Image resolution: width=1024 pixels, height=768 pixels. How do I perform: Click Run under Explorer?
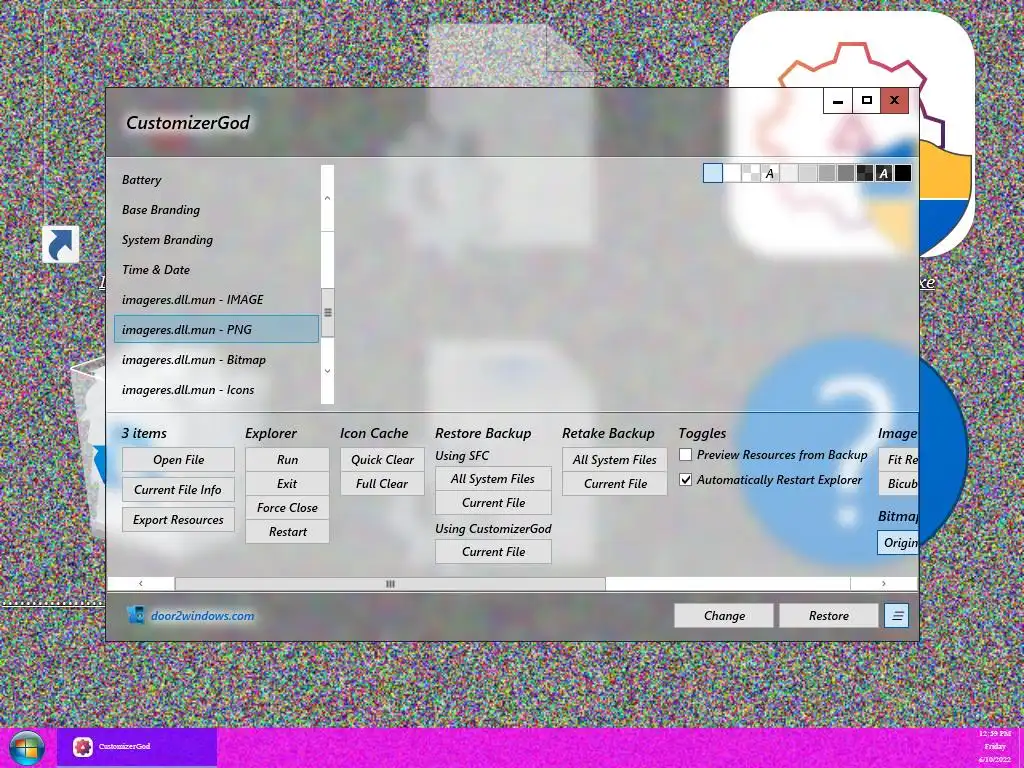[287, 460]
